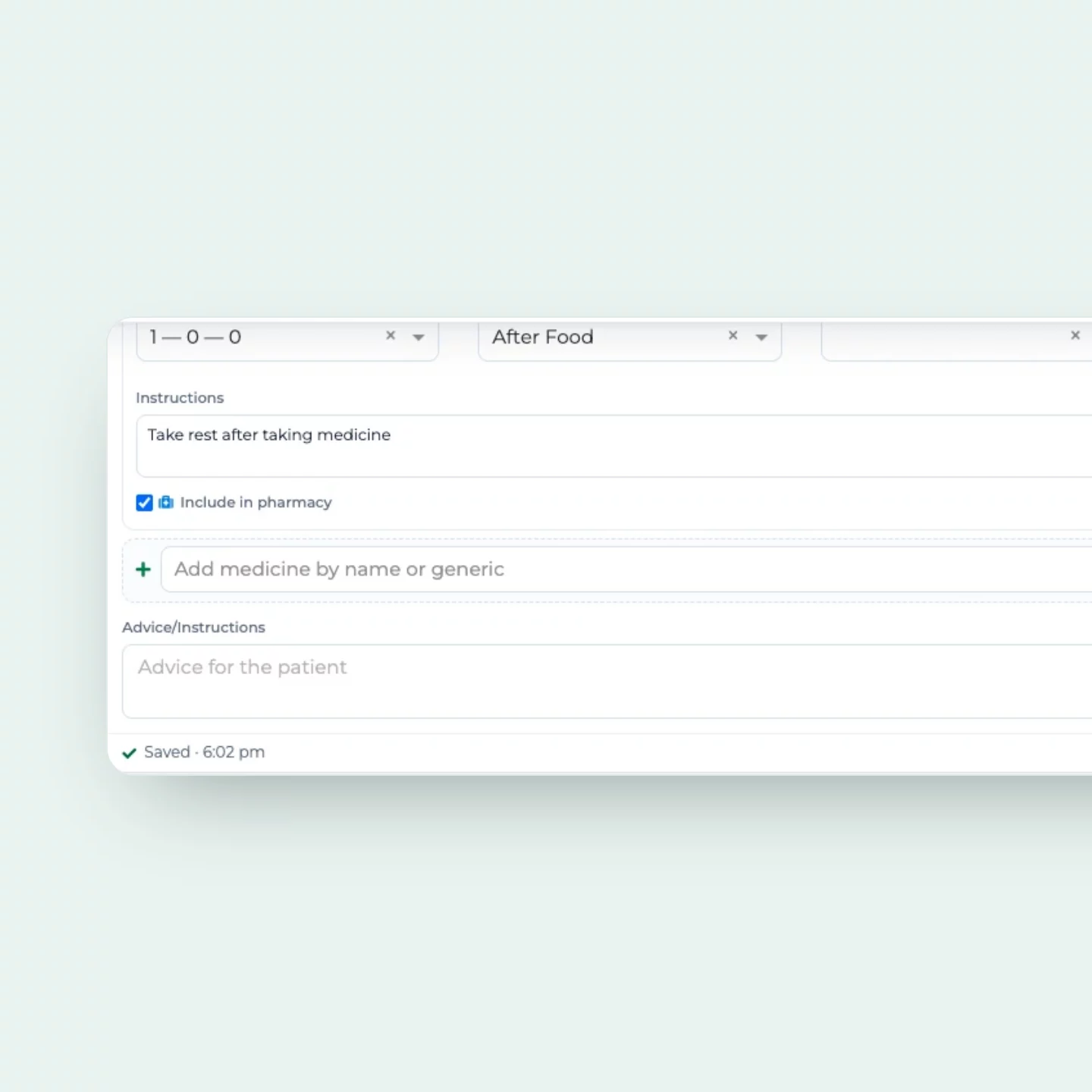Click the "Instructions" field label
Viewport: 1092px width, 1092px height.
(x=180, y=397)
